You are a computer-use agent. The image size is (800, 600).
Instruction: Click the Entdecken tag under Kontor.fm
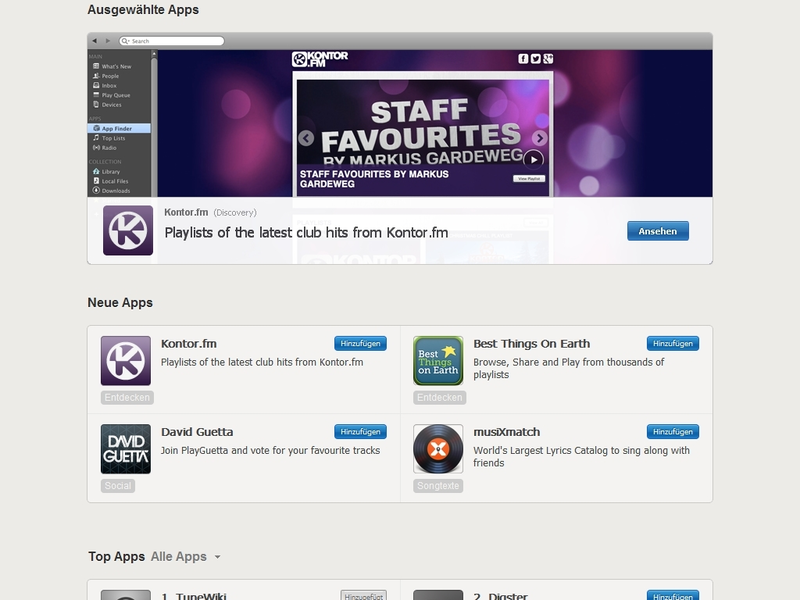[x=127, y=397]
